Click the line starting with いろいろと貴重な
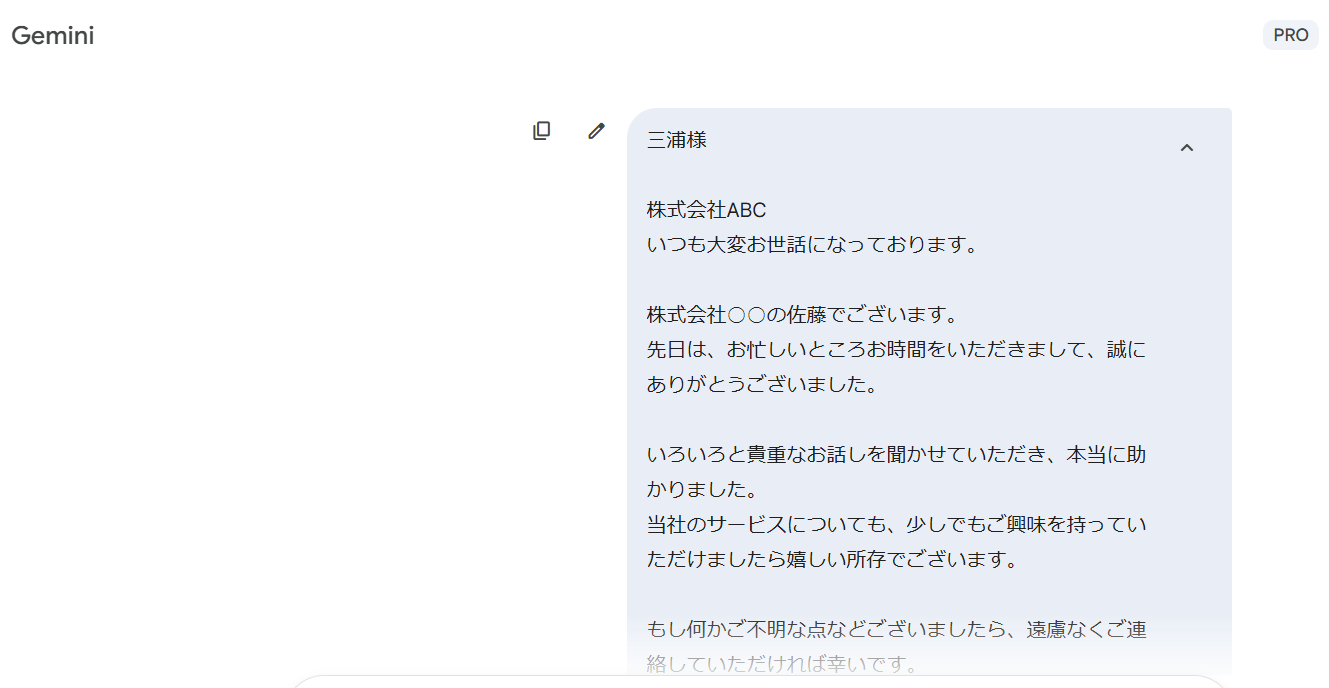The width and height of the screenshot is (1329, 688). point(896,455)
